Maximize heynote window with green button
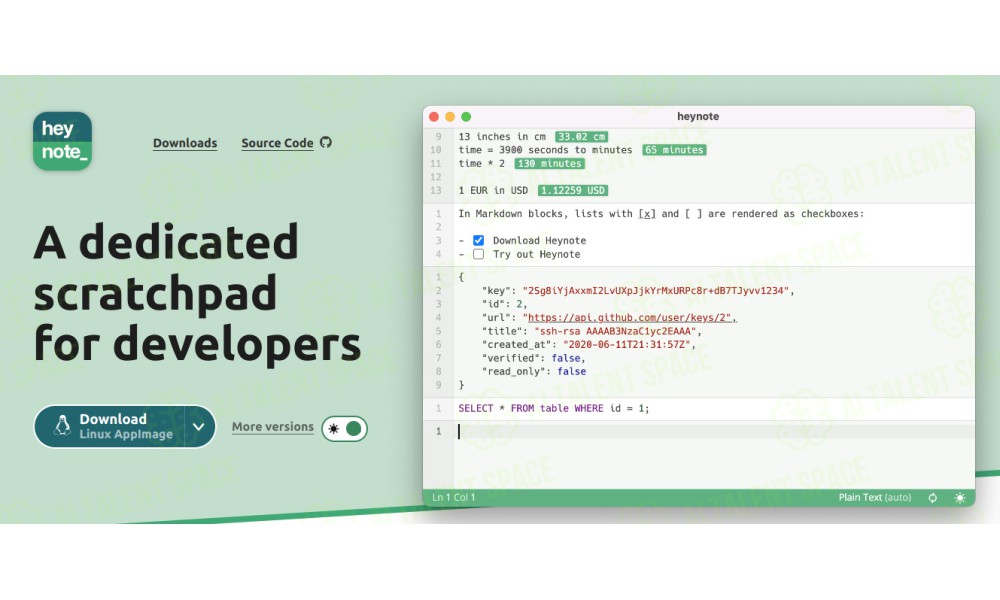 466,117
